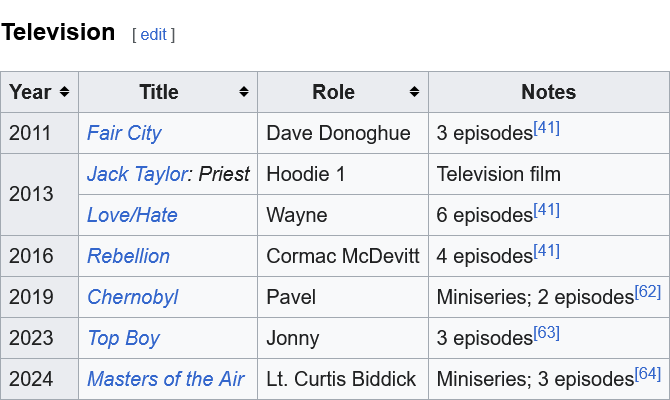Click the Dave Donoghue role cell
This screenshot has width=670, height=400.
(338, 133)
